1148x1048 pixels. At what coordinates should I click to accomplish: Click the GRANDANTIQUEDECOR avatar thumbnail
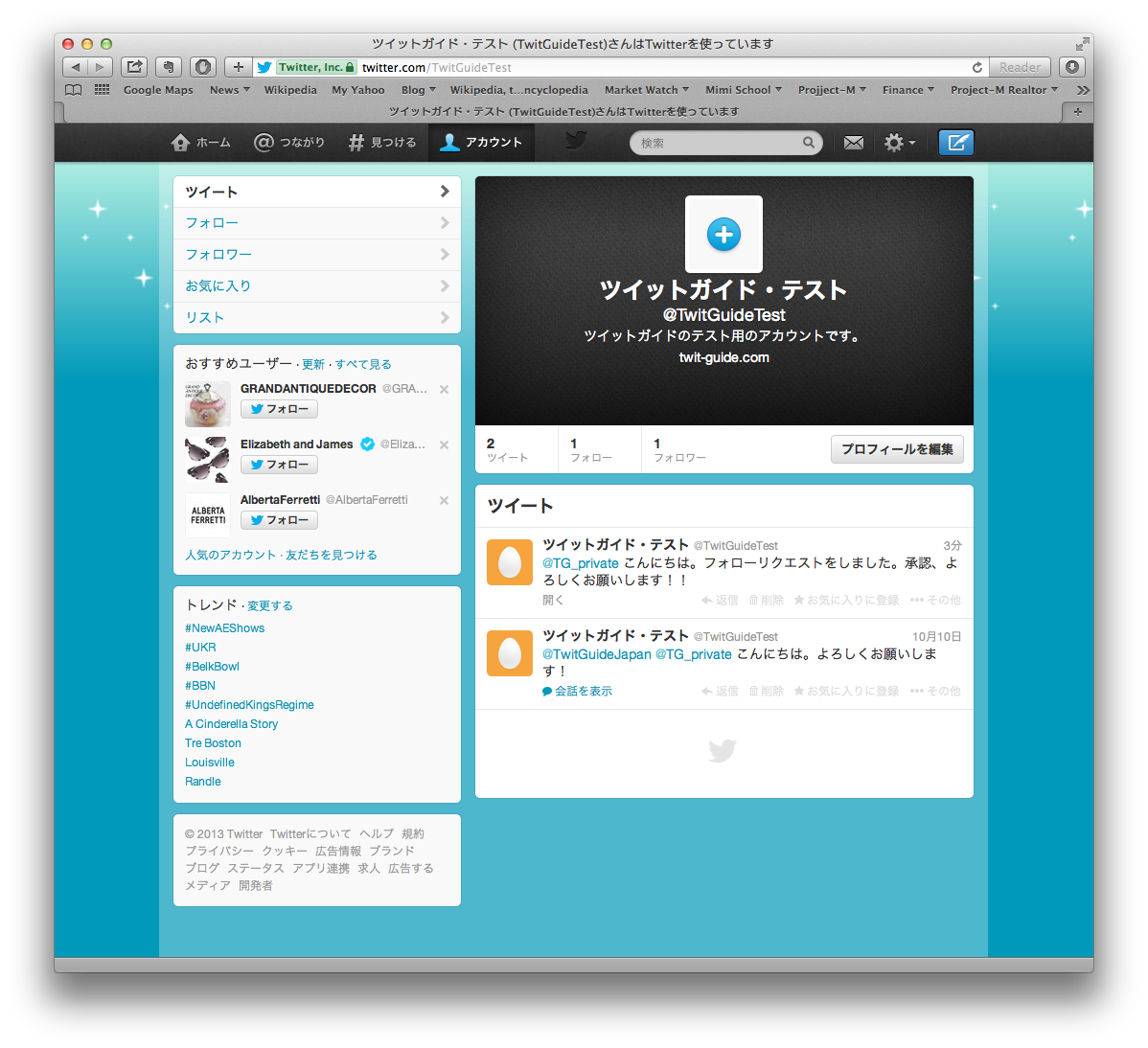point(207,404)
